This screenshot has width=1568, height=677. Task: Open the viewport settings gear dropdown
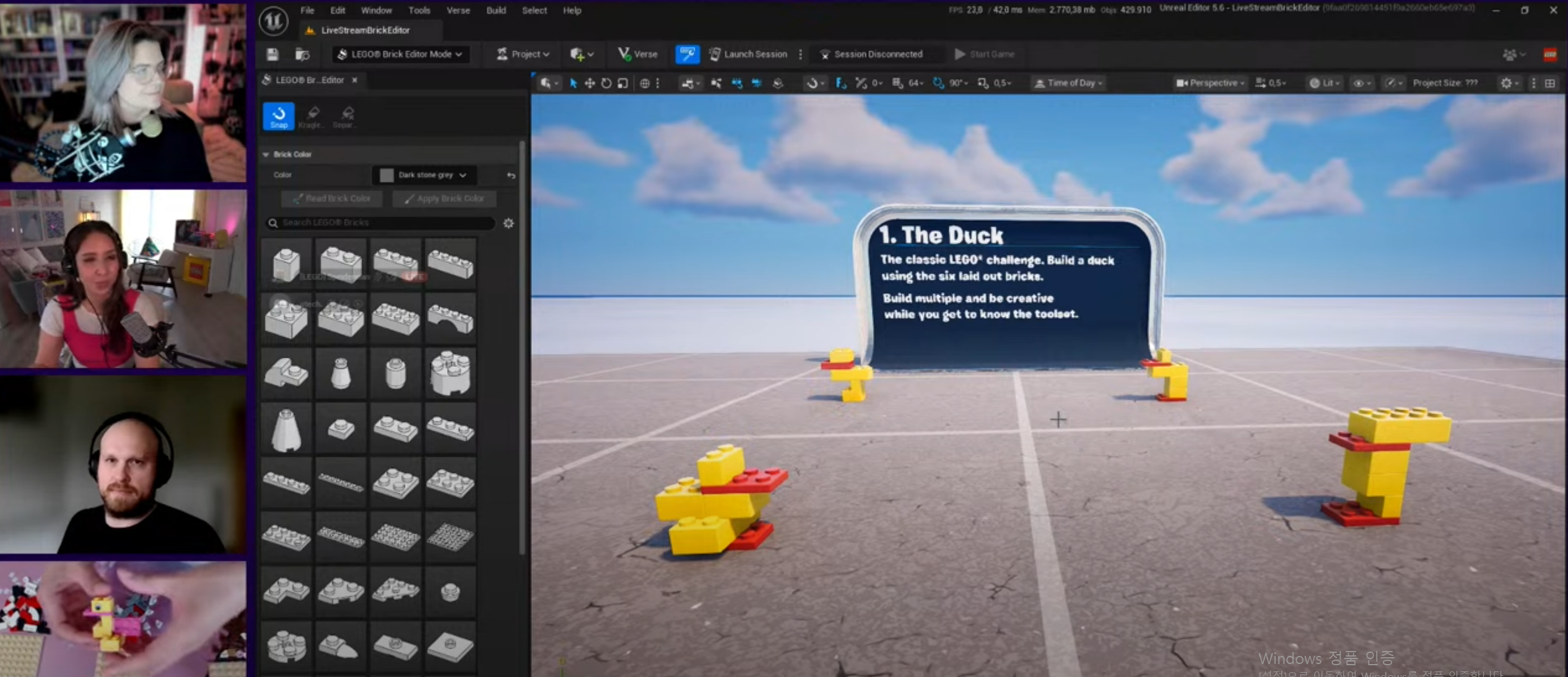coord(1510,83)
